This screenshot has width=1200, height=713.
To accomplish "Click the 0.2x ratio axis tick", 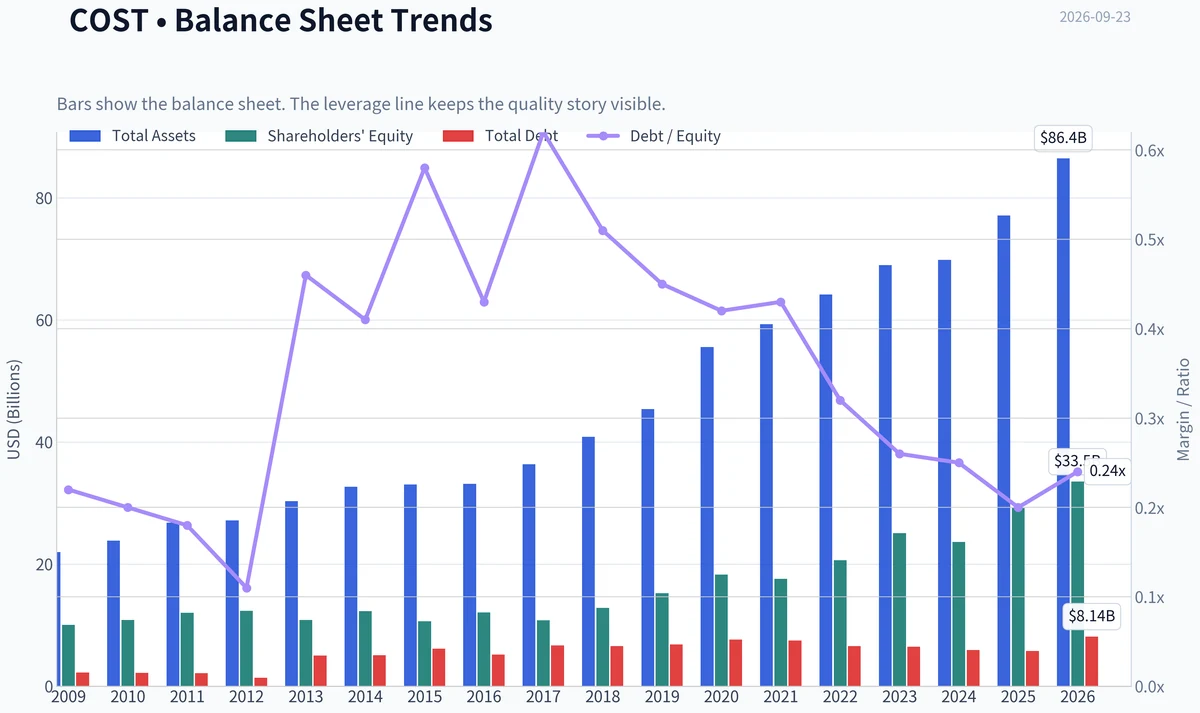I will 1150,509.
